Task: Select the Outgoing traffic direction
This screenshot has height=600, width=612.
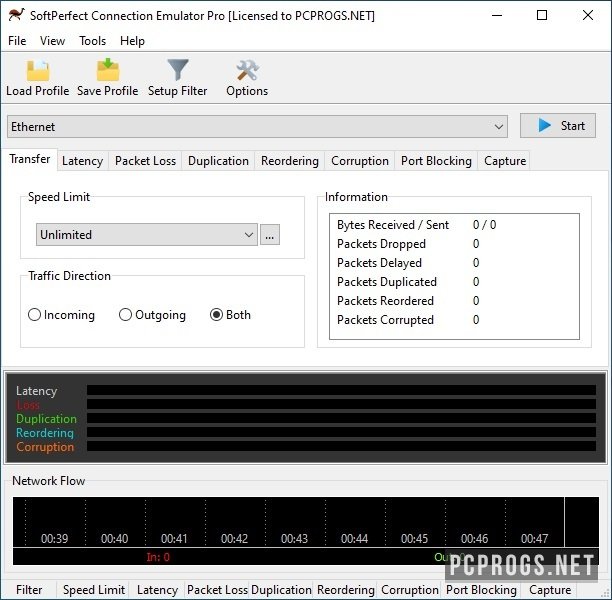Action: point(152,315)
